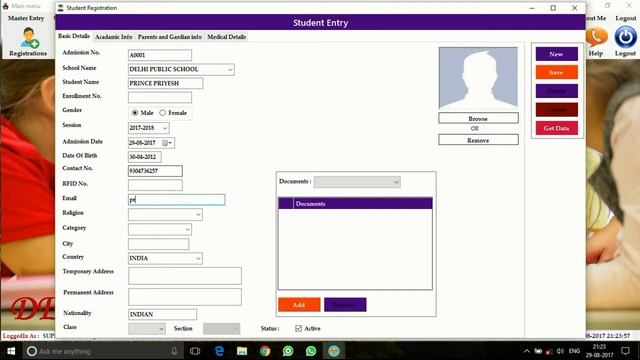Click the orange Save button
The image size is (640, 360).
coord(556,72)
